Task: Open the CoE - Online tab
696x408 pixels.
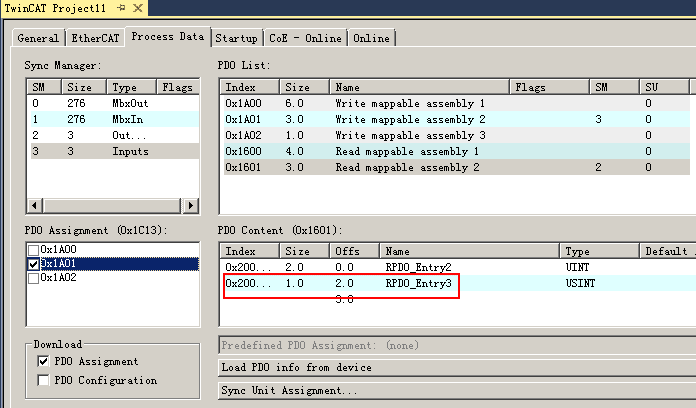Action: (x=304, y=38)
